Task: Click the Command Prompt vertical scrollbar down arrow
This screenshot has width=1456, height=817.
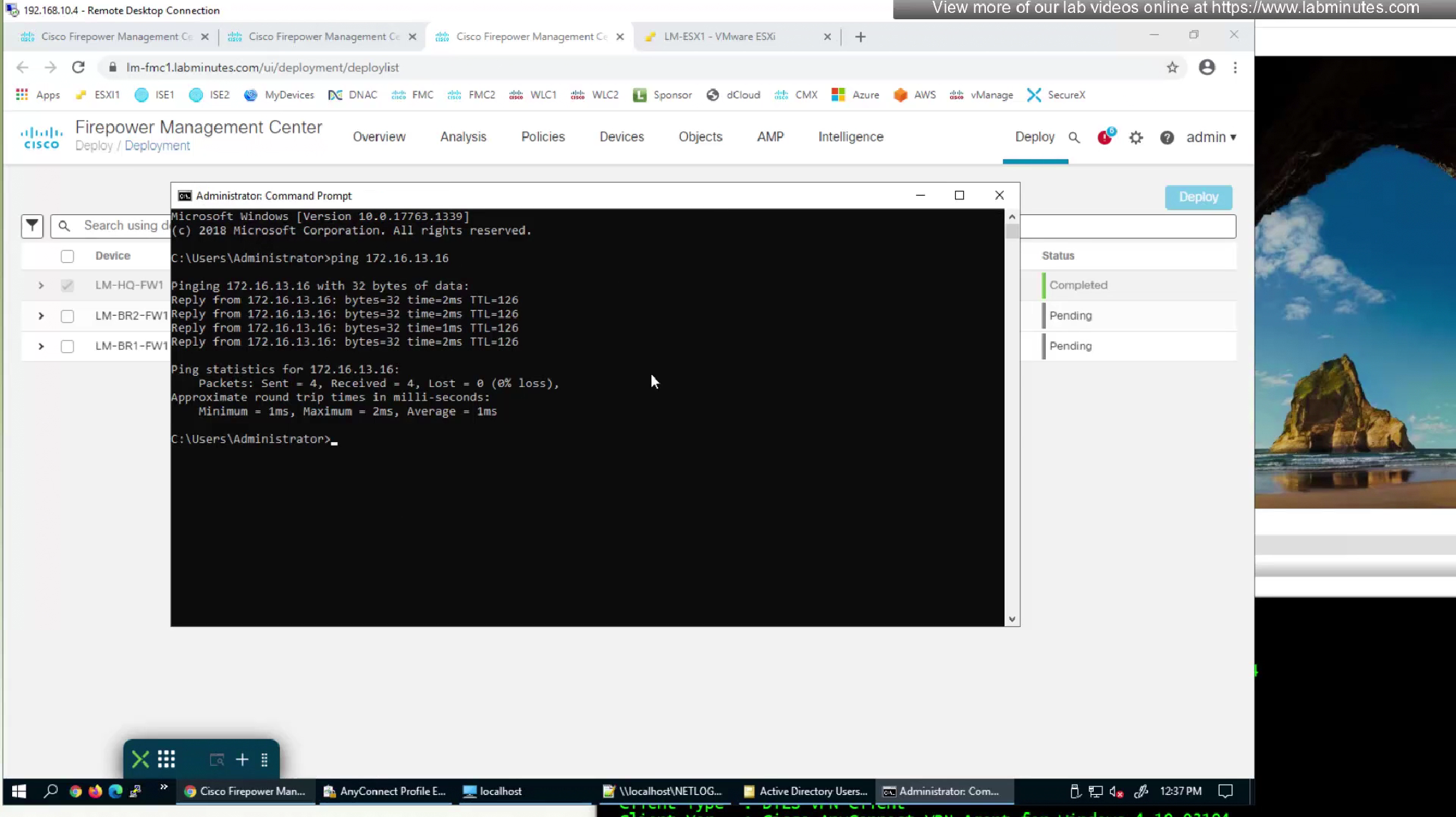Action: coord(1012,619)
